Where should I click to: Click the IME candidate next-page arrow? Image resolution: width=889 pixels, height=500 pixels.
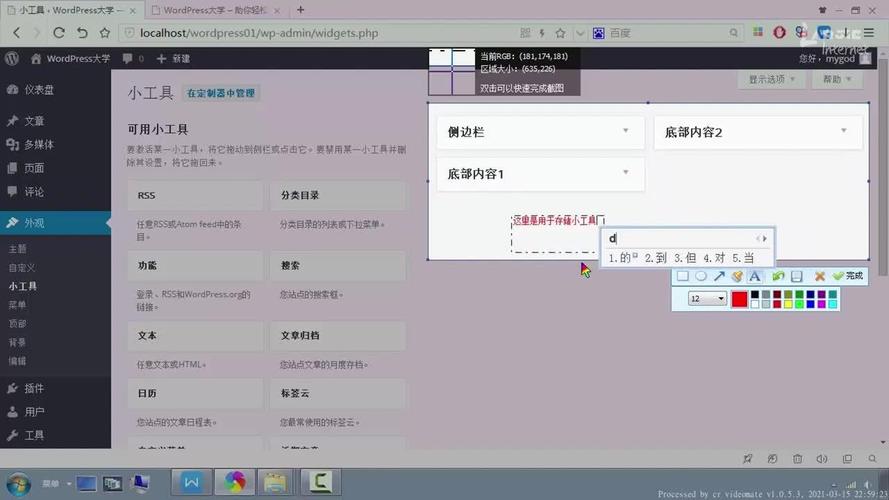click(x=765, y=239)
